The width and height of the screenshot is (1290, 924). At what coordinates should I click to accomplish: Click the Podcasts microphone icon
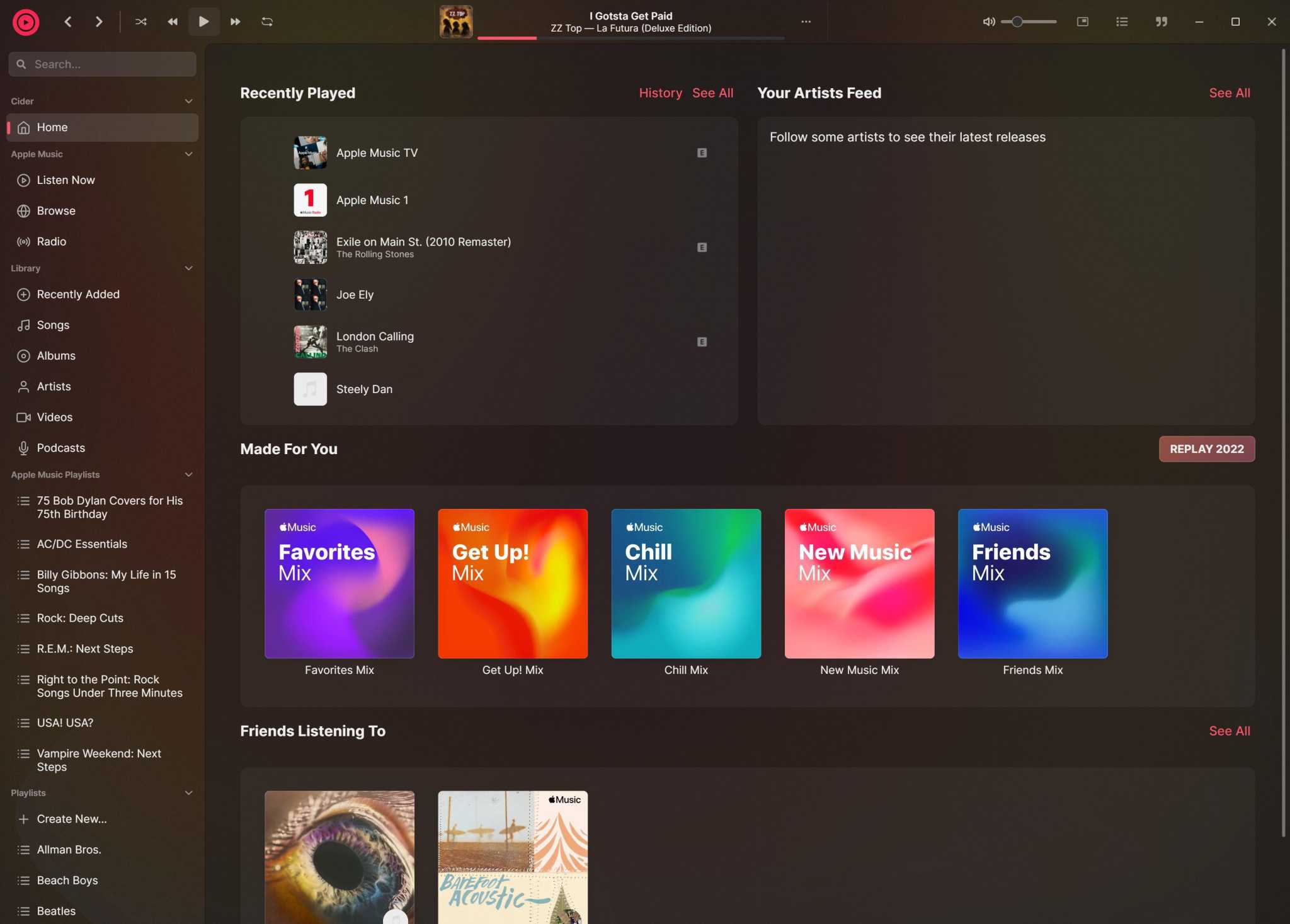tap(23, 448)
